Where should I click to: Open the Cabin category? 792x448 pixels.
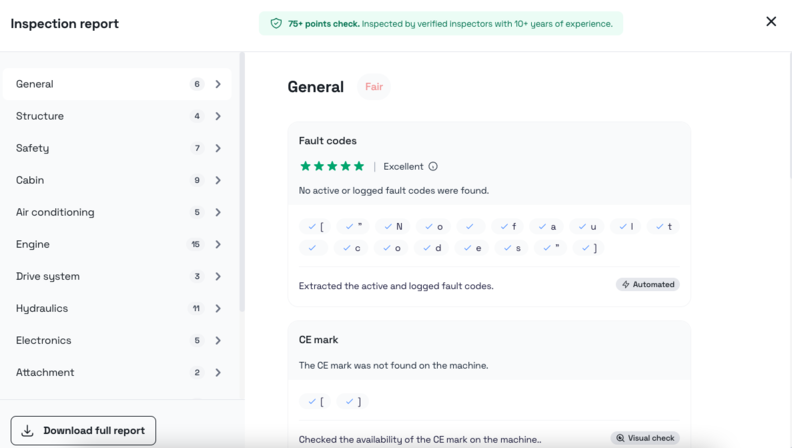click(30, 180)
